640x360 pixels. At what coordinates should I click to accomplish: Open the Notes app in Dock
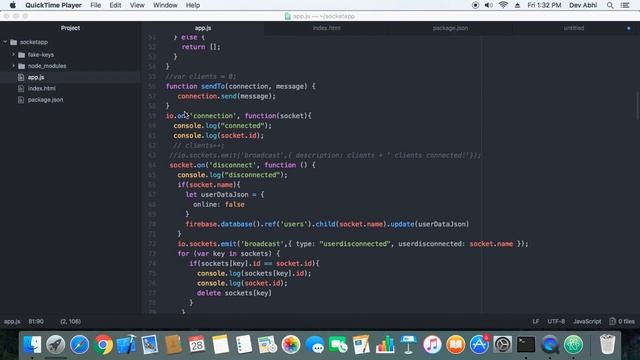(x=220, y=345)
